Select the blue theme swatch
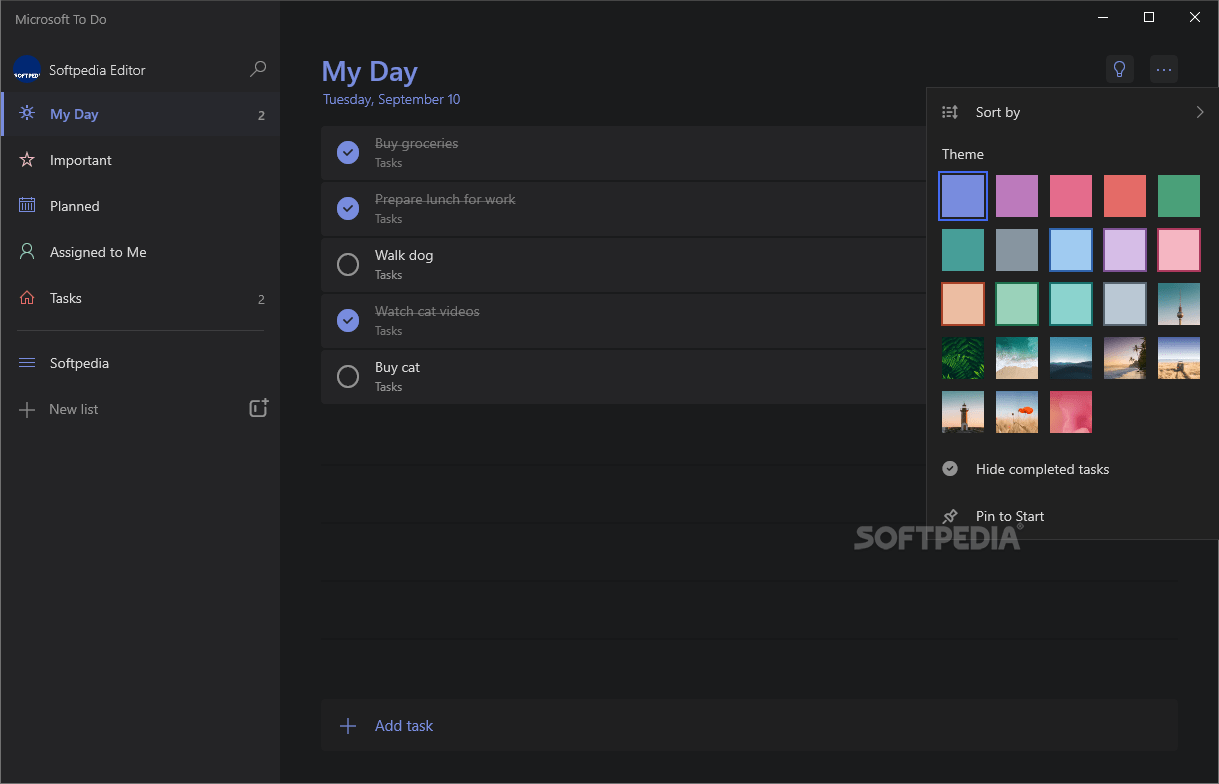 963,196
